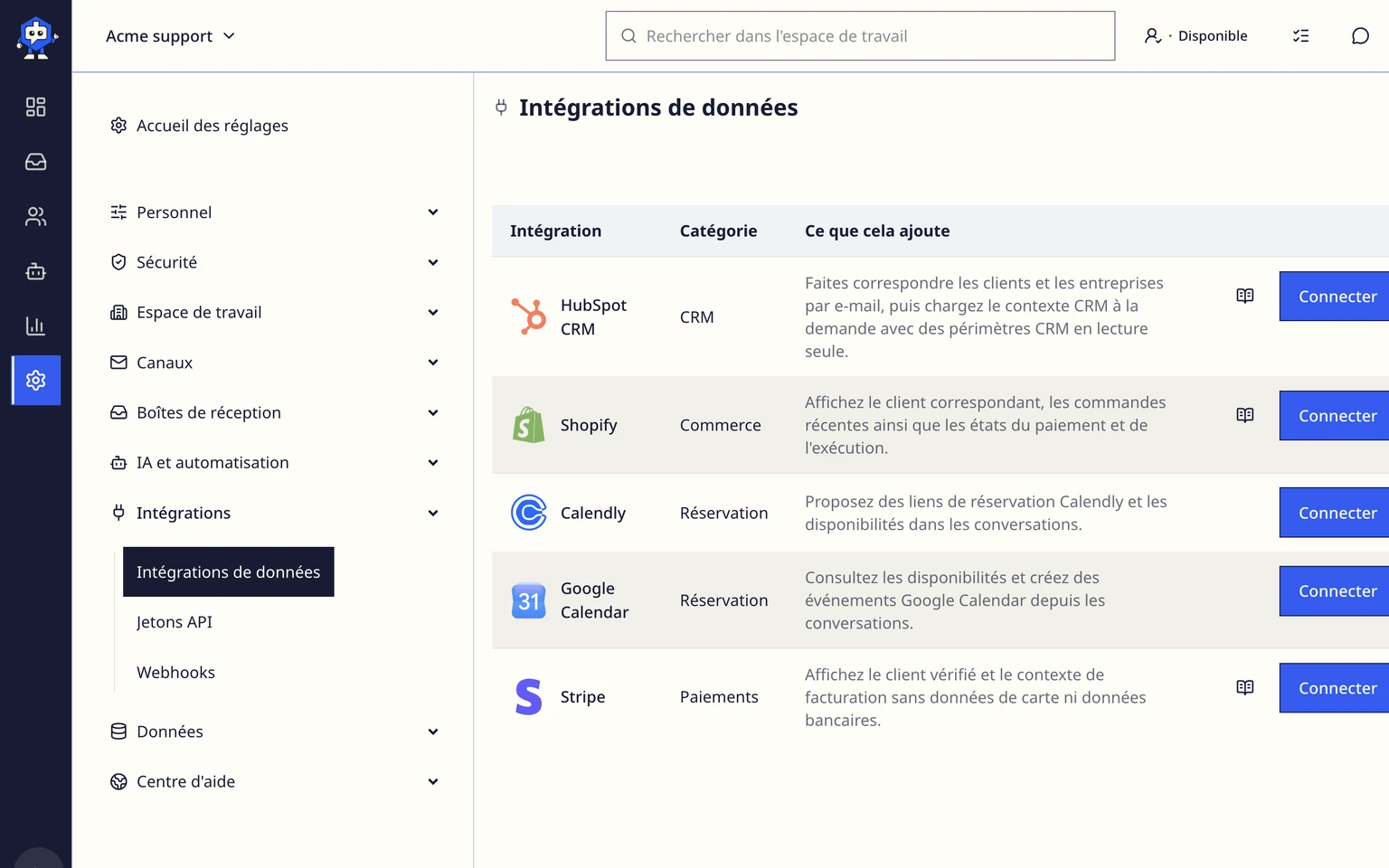
Task: Expand the IA et automatisation section
Action: click(274, 463)
